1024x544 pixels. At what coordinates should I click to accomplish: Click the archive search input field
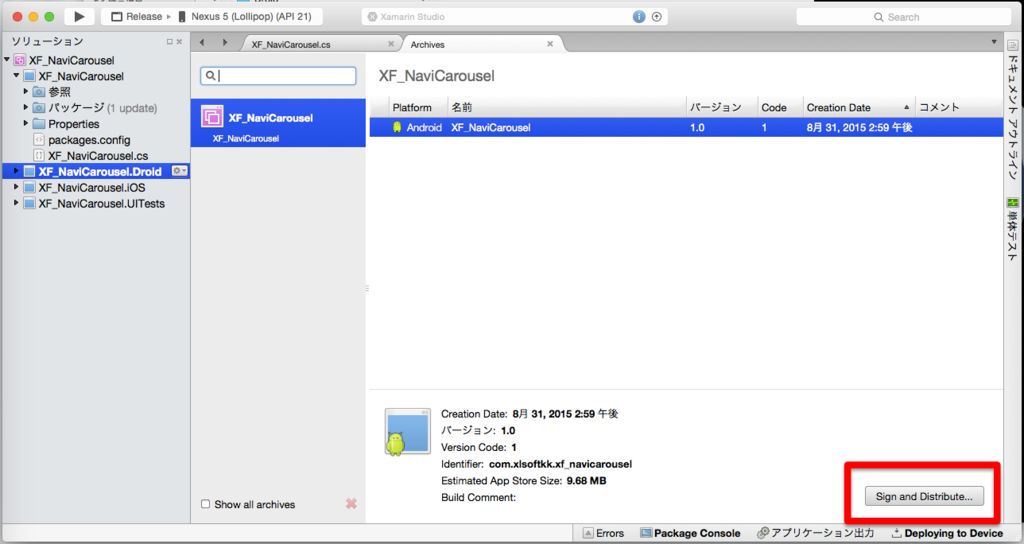pos(278,76)
